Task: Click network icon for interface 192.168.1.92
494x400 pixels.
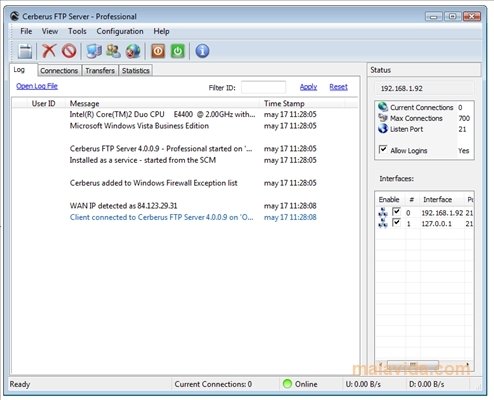Action: [383, 212]
